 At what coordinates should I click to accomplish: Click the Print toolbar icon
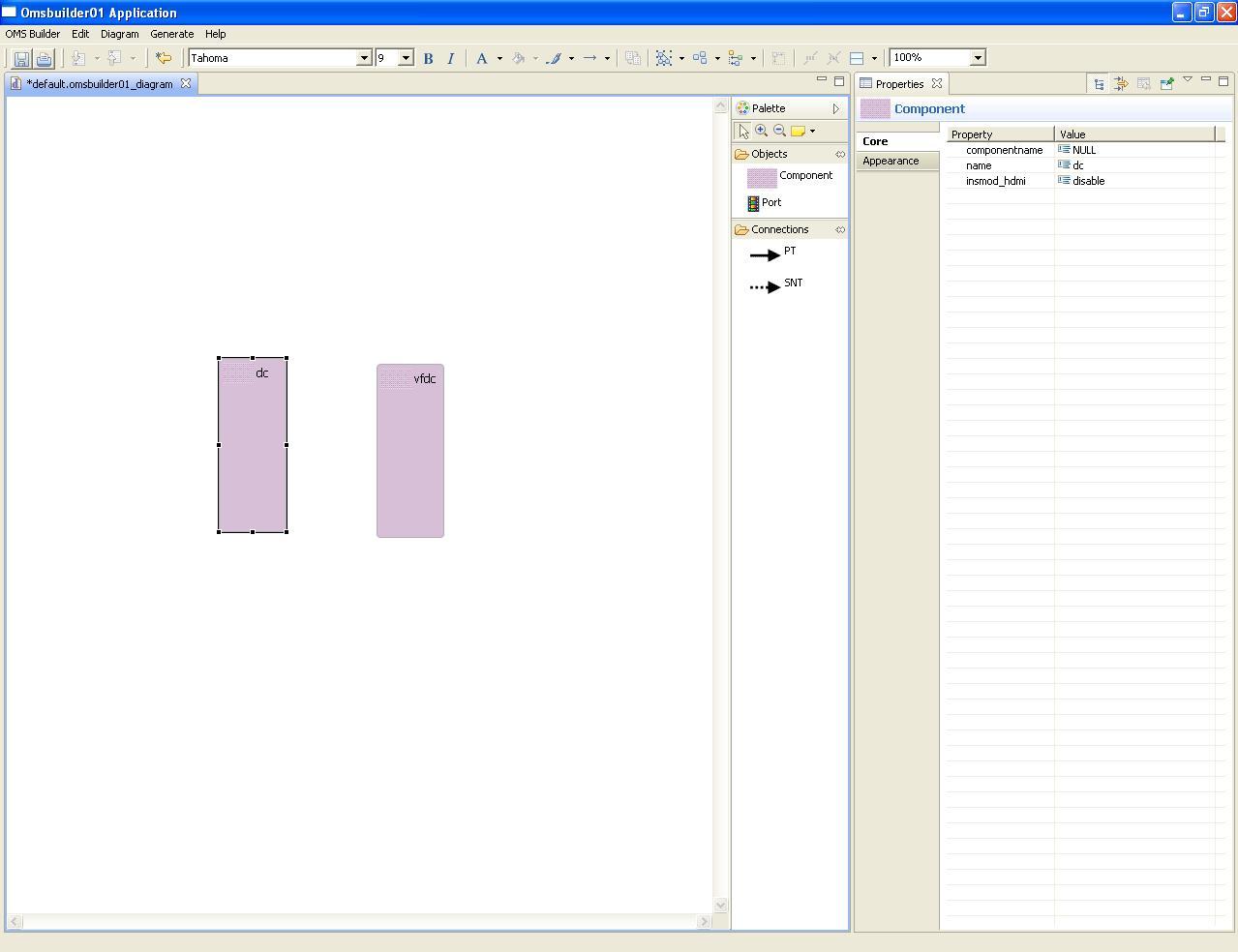44,58
